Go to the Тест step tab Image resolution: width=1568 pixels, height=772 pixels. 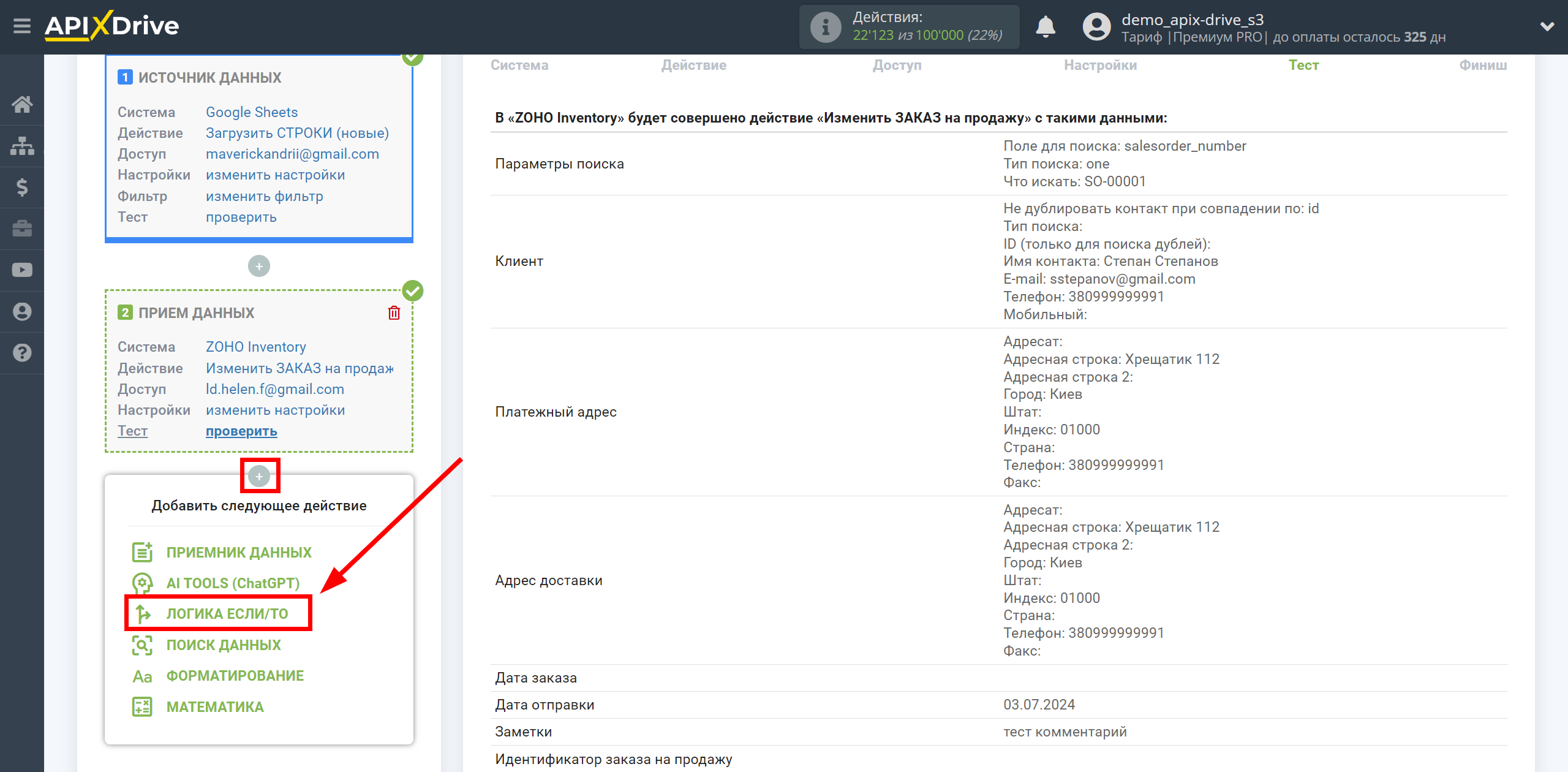(x=1303, y=65)
